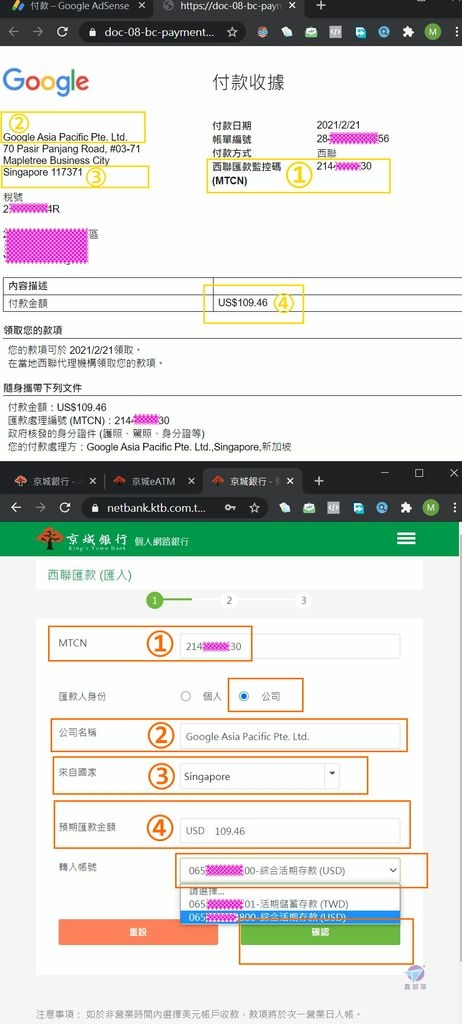Open 京城銀行 hamburger menu

coord(406,538)
